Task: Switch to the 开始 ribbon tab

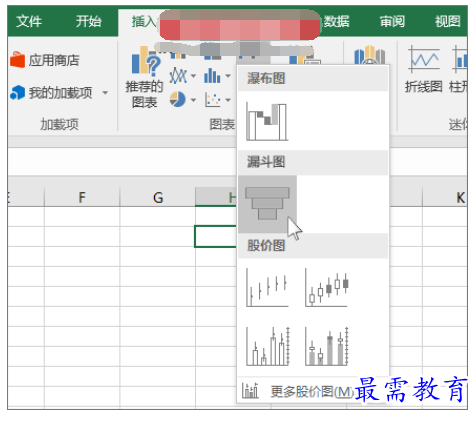Action: coord(88,21)
